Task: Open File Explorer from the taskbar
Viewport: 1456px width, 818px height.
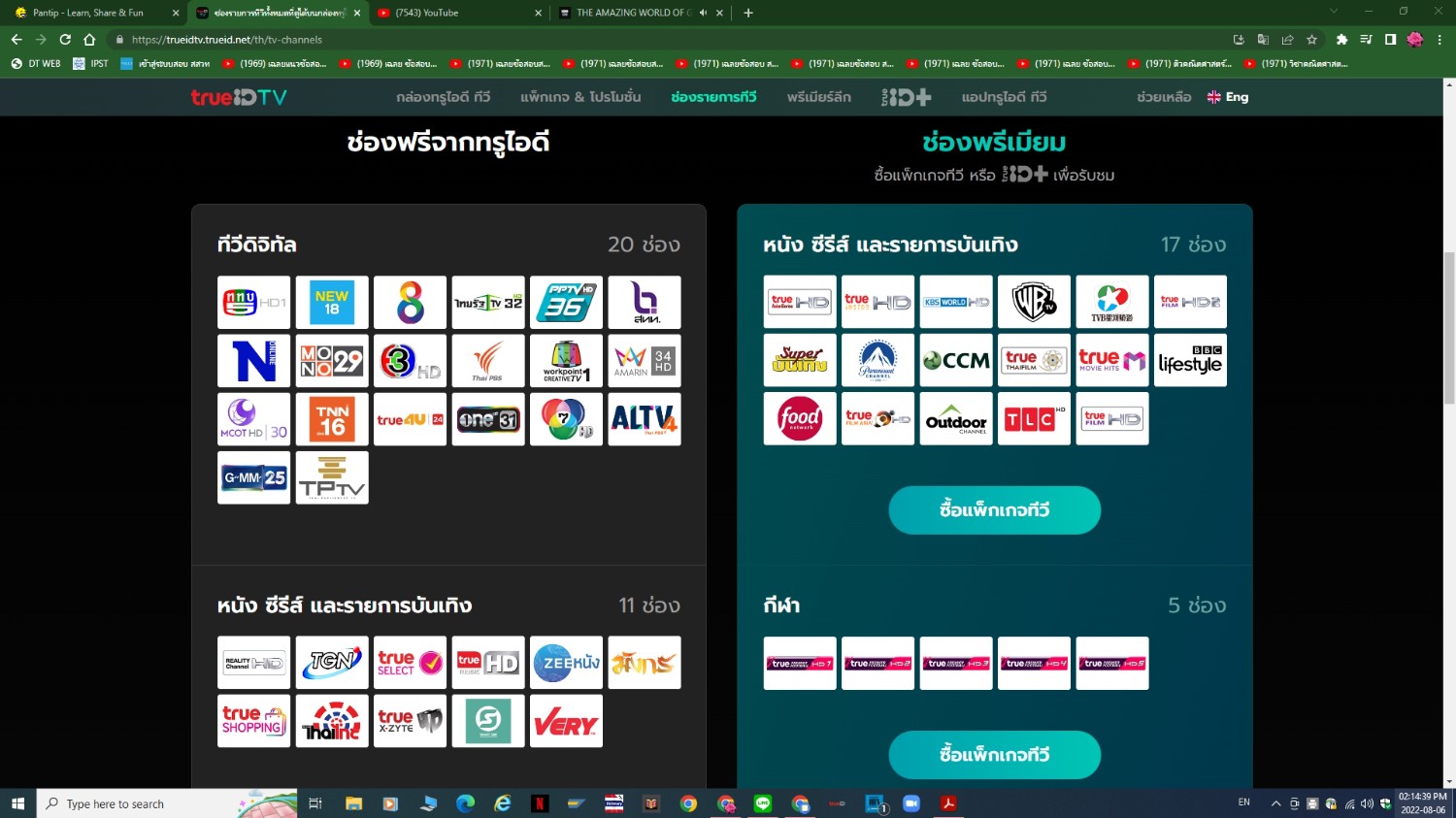Action: pos(353,803)
